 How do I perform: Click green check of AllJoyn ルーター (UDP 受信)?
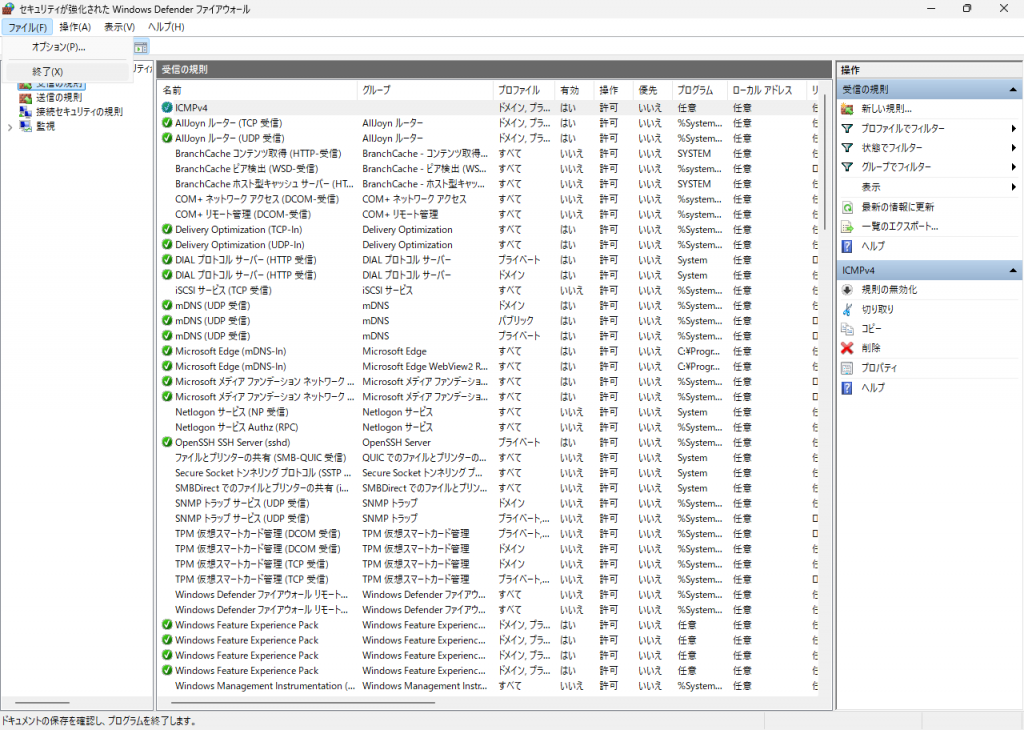pyautogui.click(x=167, y=138)
